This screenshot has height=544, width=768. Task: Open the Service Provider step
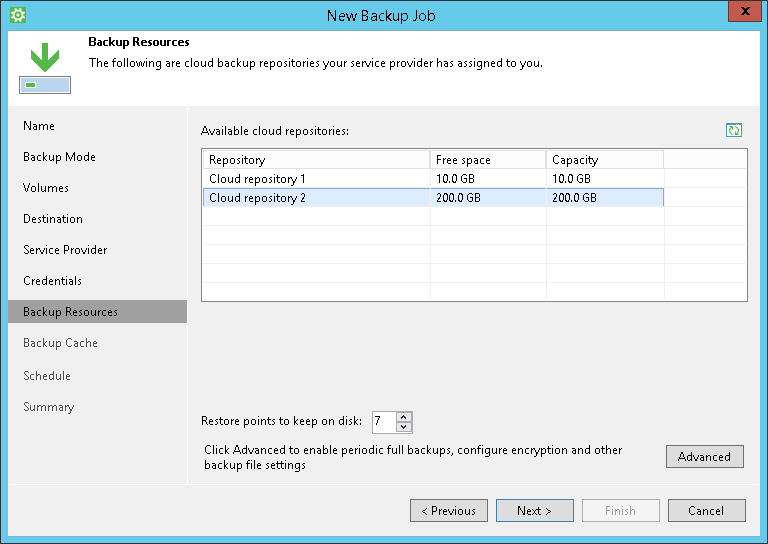tap(65, 250)
